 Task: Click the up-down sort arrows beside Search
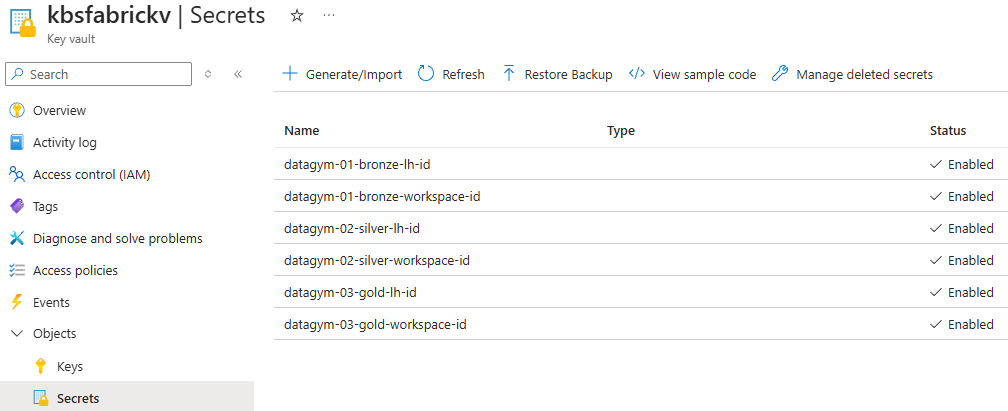coord(208,74)
